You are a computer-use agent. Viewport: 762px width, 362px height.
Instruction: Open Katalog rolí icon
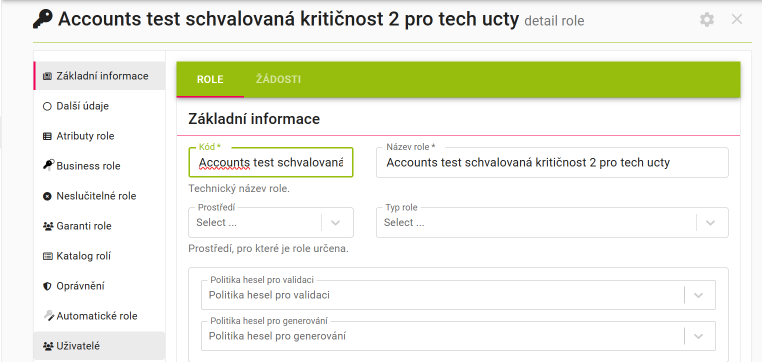point(47,256)
